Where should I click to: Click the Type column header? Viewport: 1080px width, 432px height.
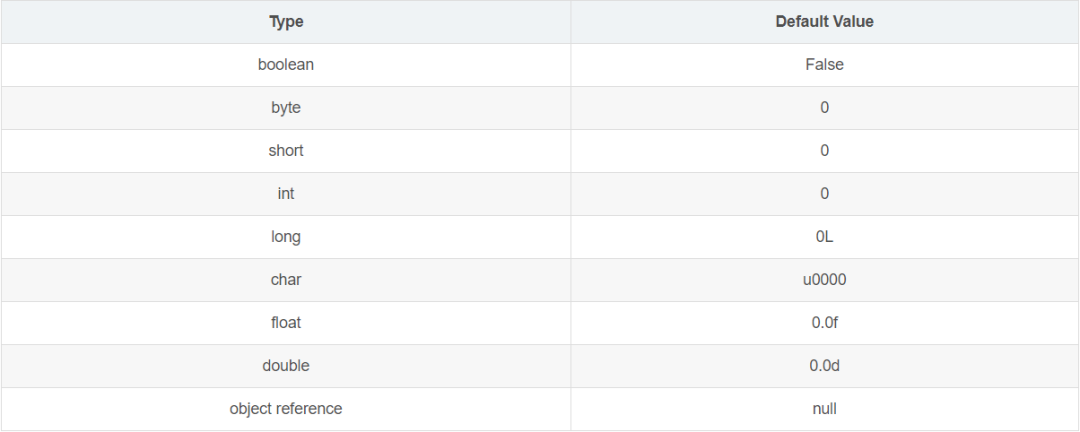[286, 21]
